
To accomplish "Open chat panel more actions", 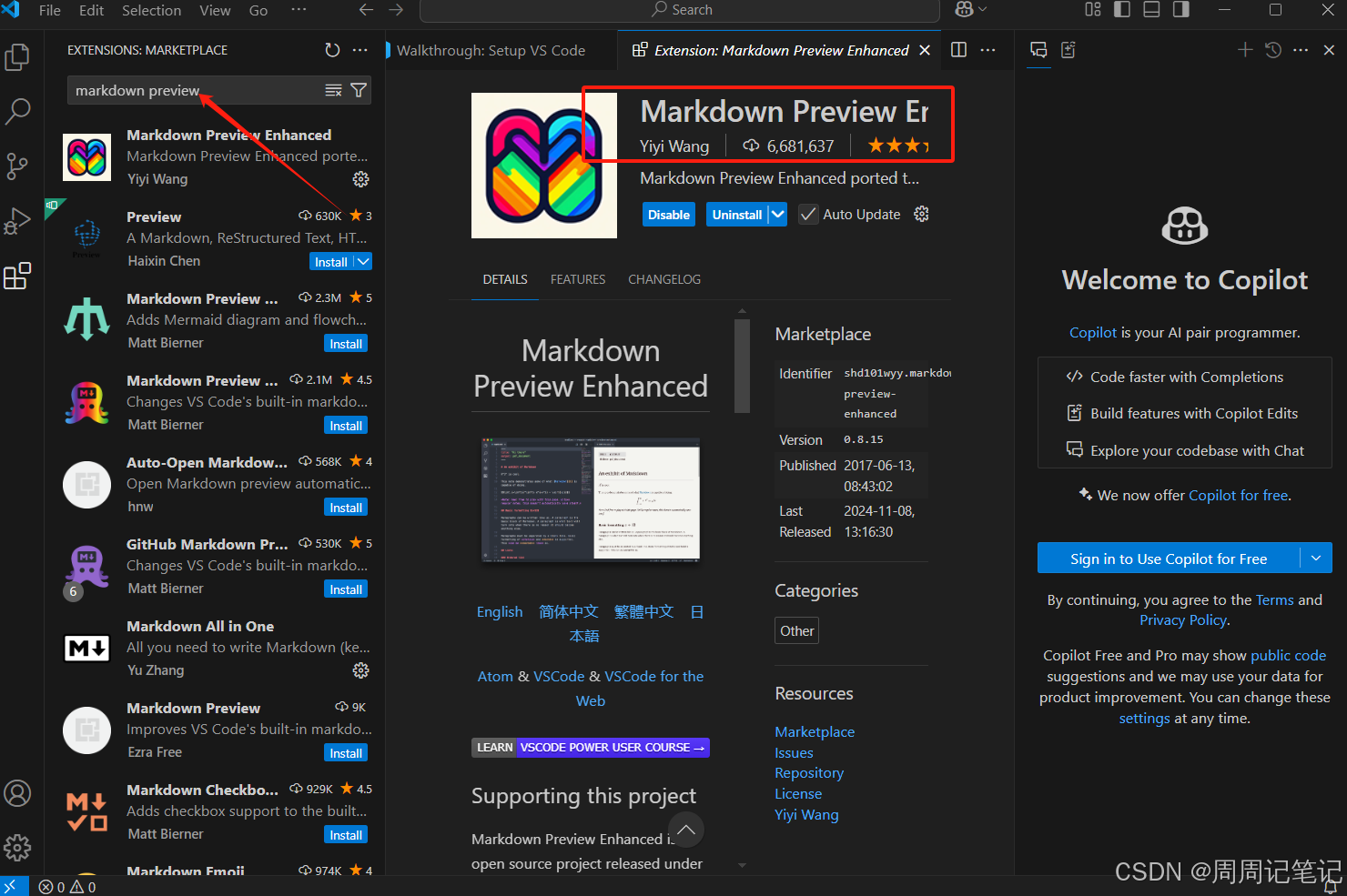I will coord(1301,50).
